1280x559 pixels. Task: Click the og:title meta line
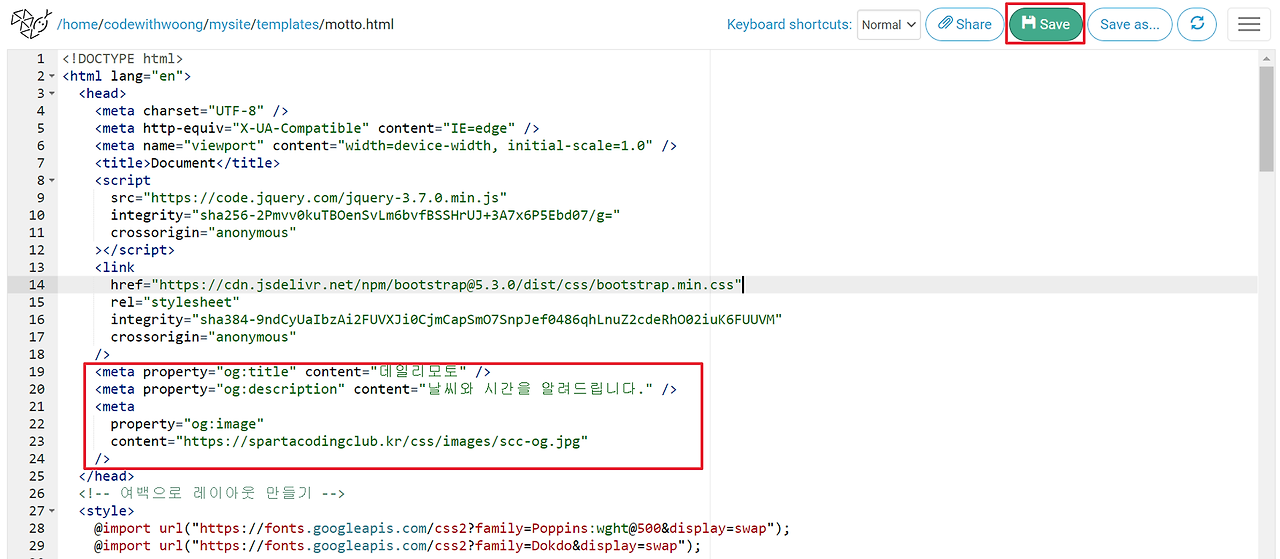tap(293, 371)
